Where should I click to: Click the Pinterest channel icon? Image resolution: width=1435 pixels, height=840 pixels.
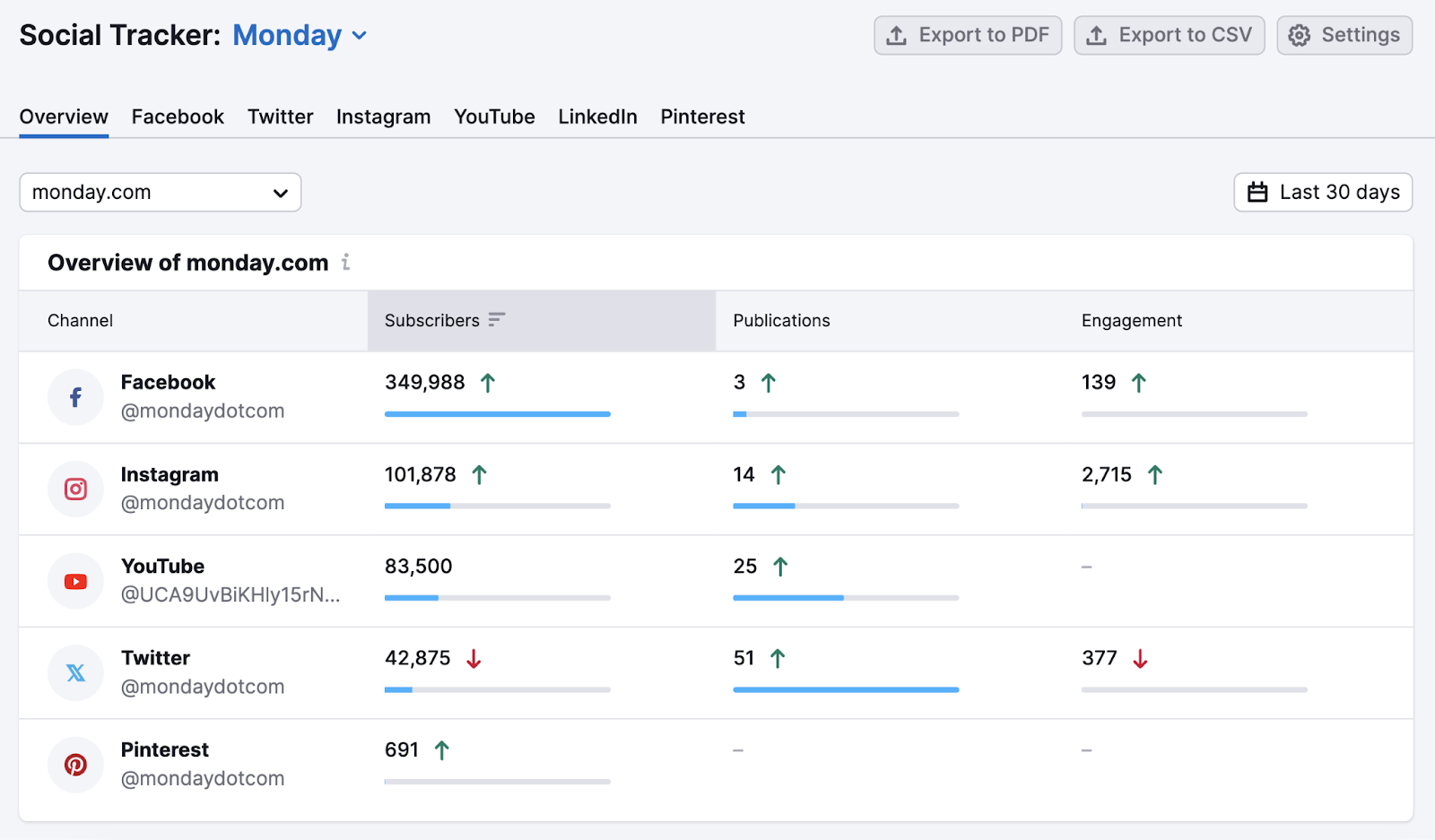[x=75, y=765]
